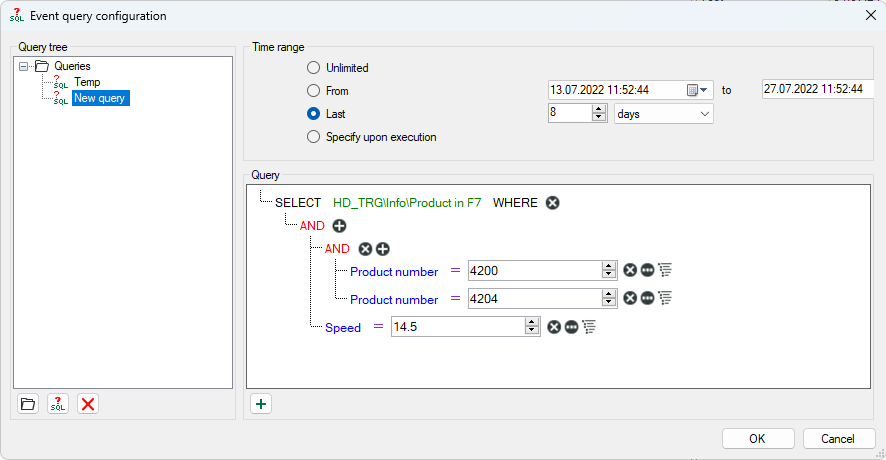The width and height of the screenshot is (886, 460).
Task: Click the Speed value input field
Action: tap(455, 327)
